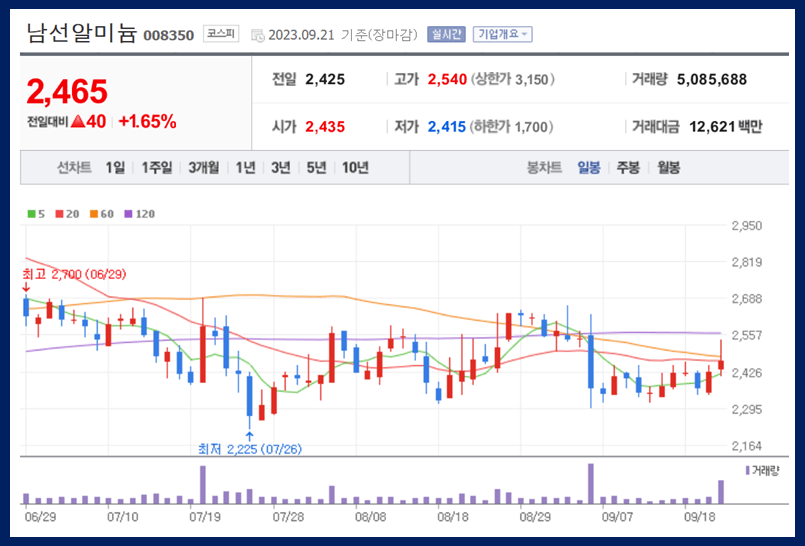Click the 08/18 date axis label
Screen dimensions: 805x546
pos(452,517)
